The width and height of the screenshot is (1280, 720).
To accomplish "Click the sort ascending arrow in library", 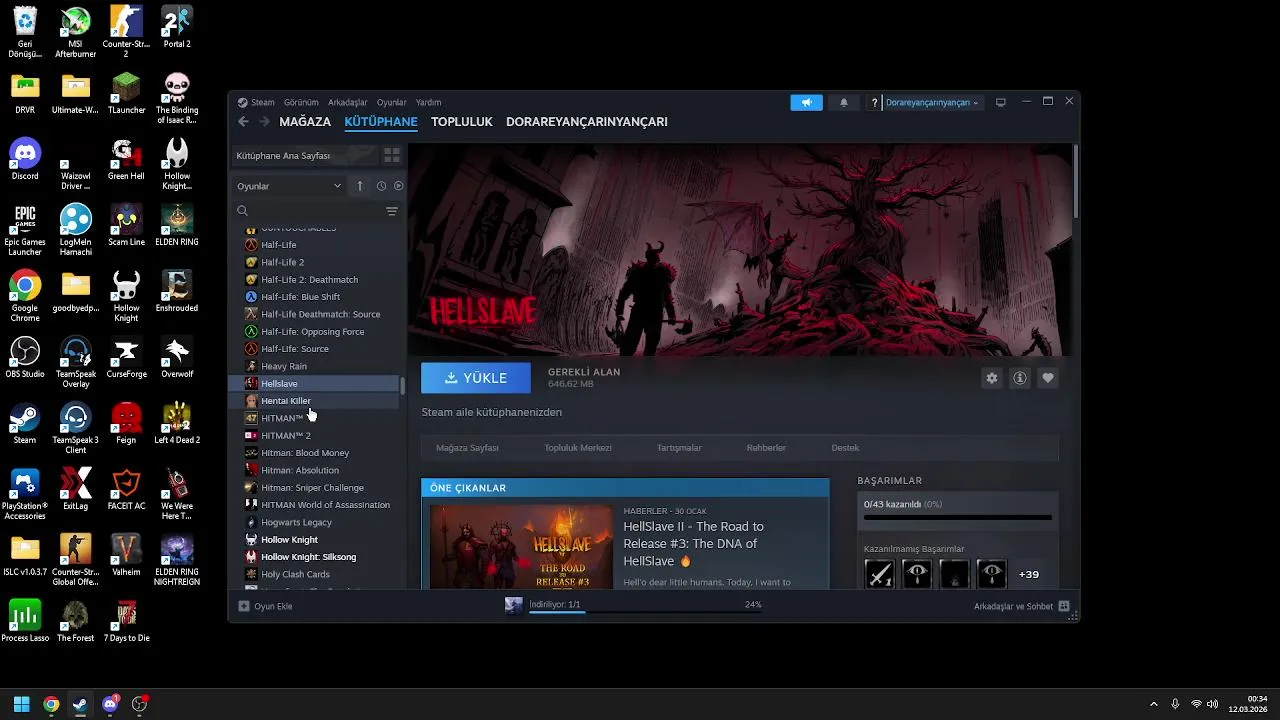I will click(360, 186).
